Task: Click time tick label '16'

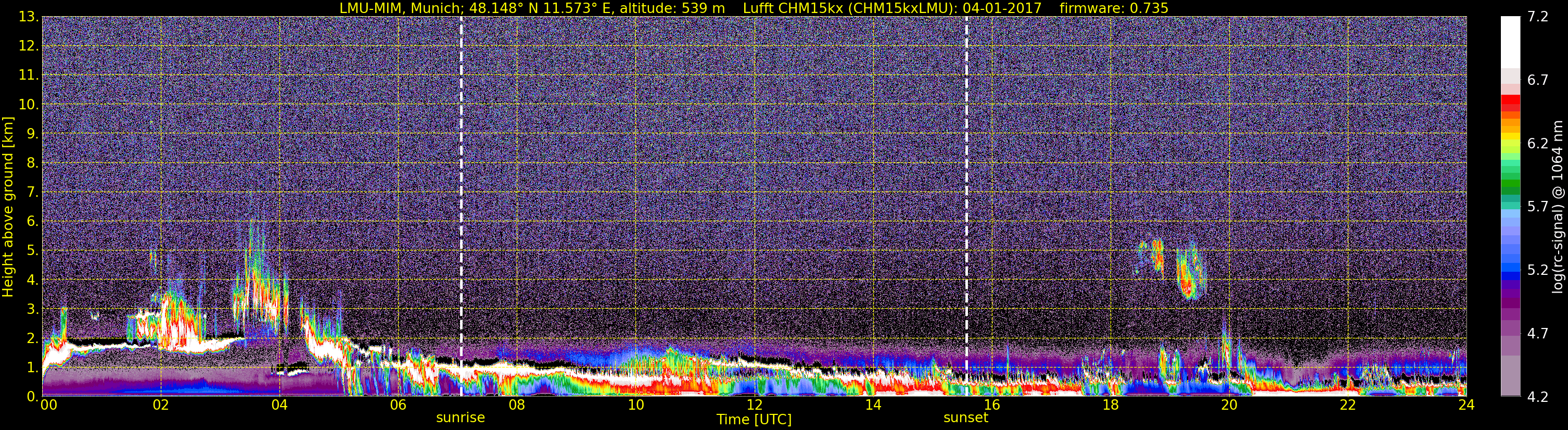Action: coord(991,405)
